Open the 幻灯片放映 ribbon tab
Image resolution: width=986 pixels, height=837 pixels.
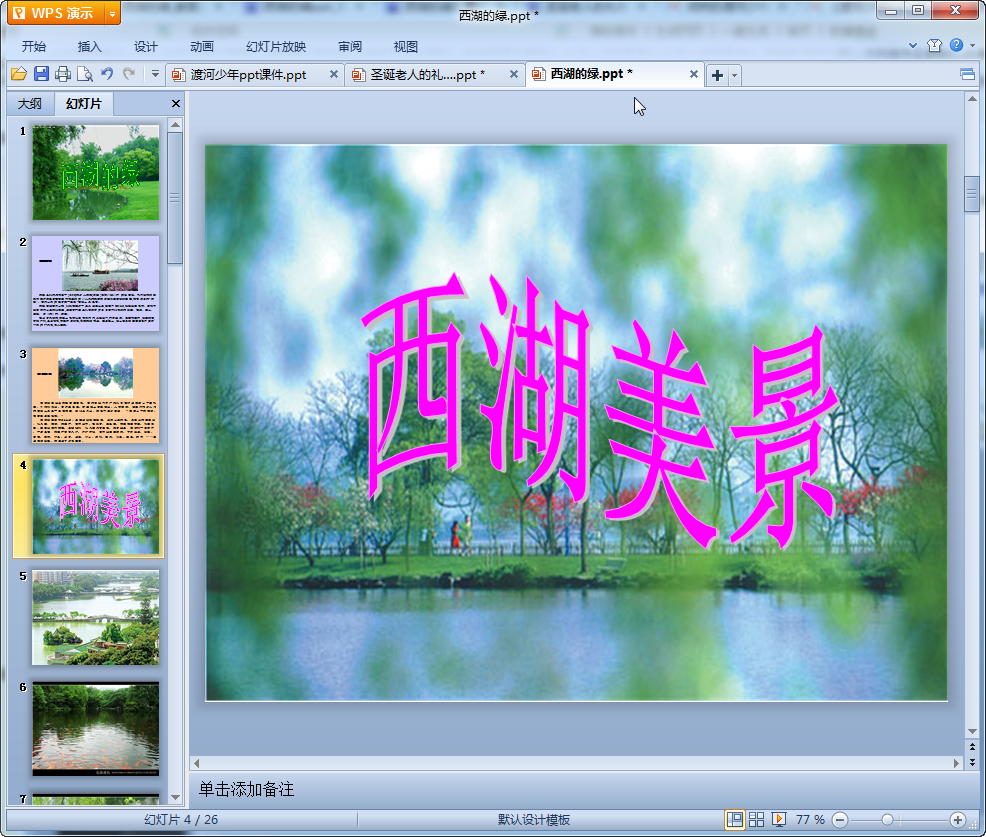pos(276,47)
